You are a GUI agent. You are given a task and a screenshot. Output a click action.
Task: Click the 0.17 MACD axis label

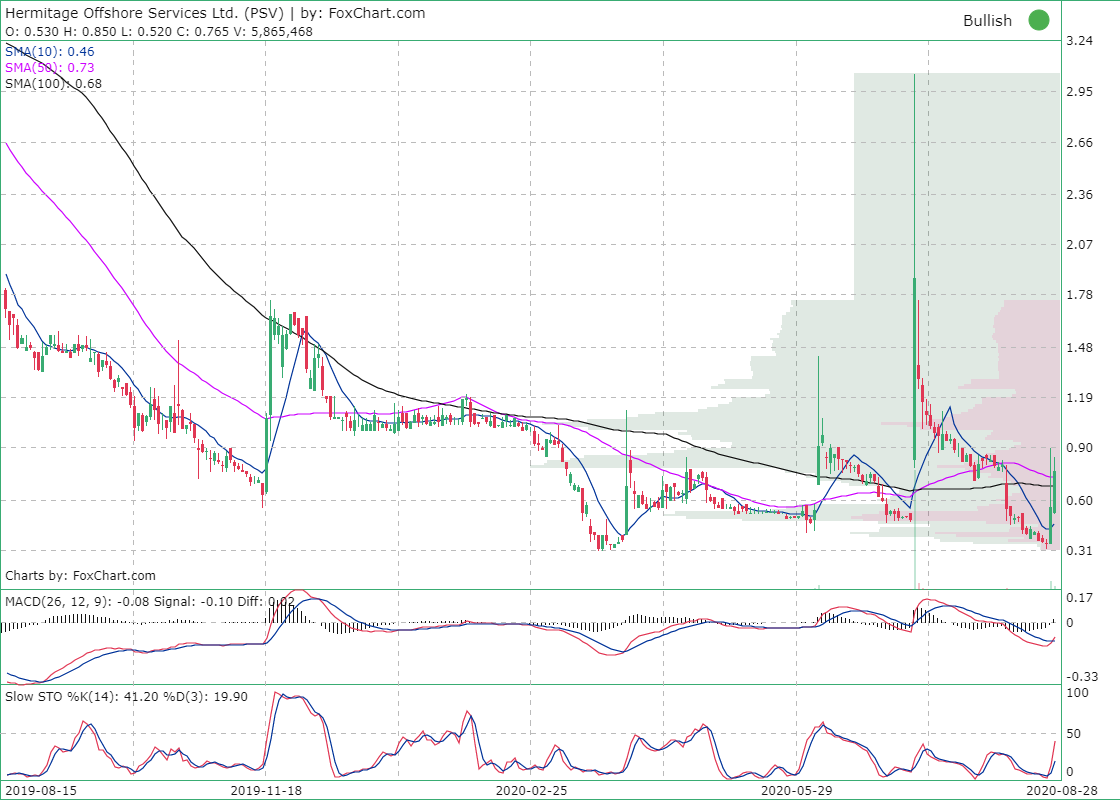(x=1079, y=597)
